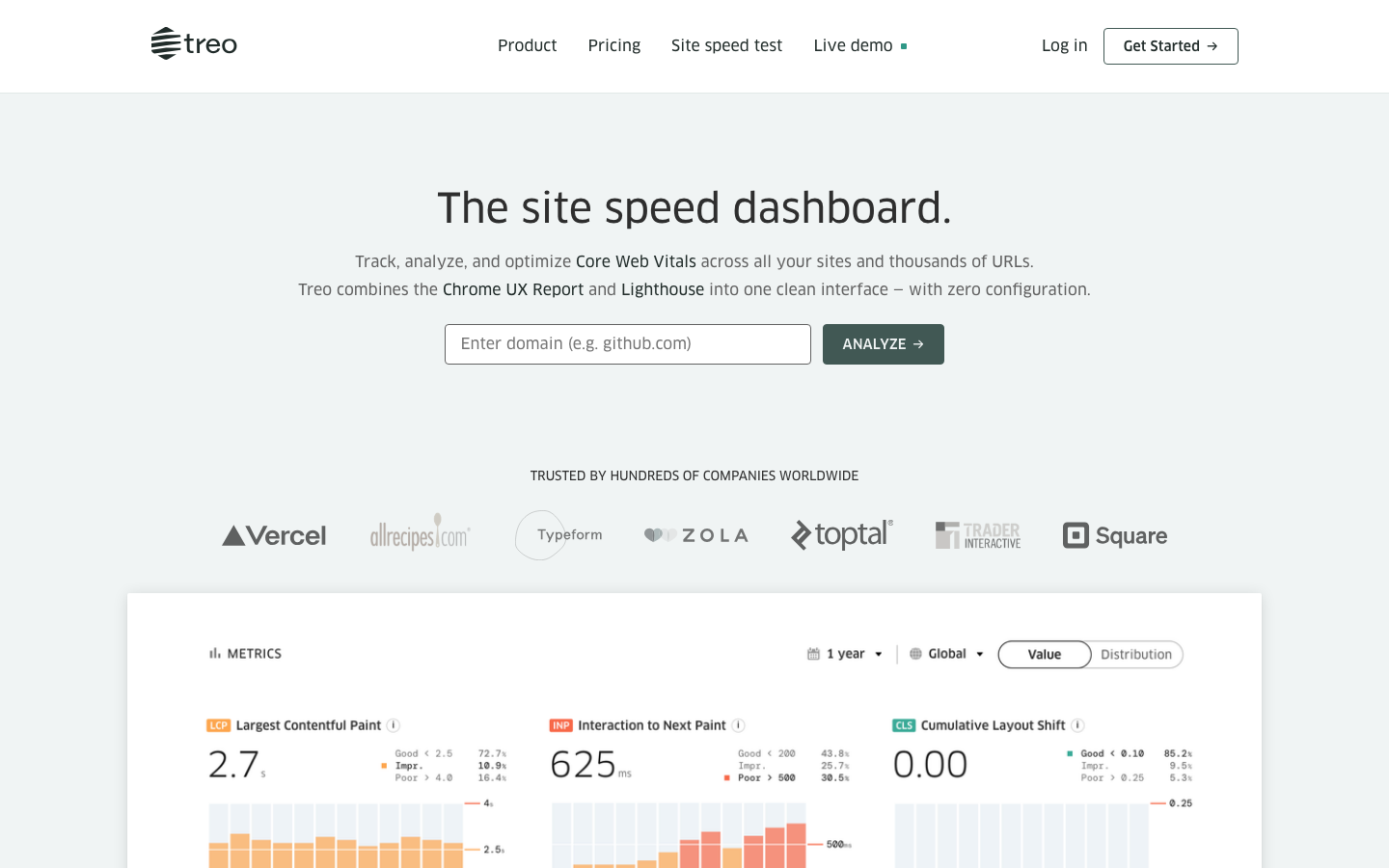1389x868 pixels.
Task: Click the Cumulative Layout Shift title
Action: tap(993, 725)
